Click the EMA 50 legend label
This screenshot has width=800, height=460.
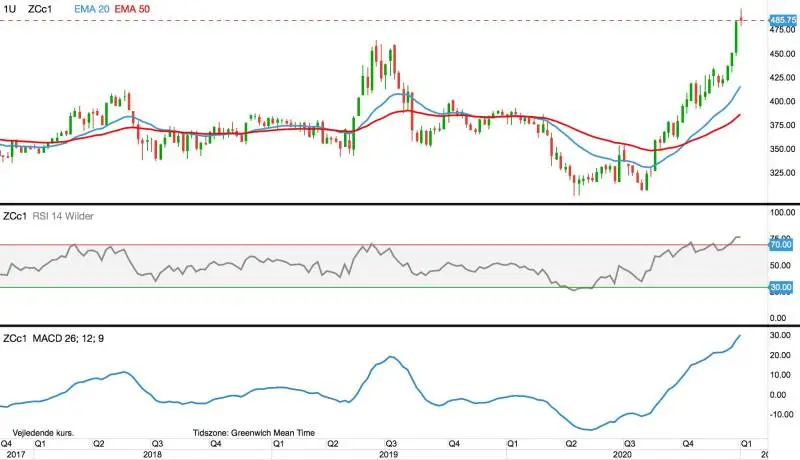pos(132,9)
